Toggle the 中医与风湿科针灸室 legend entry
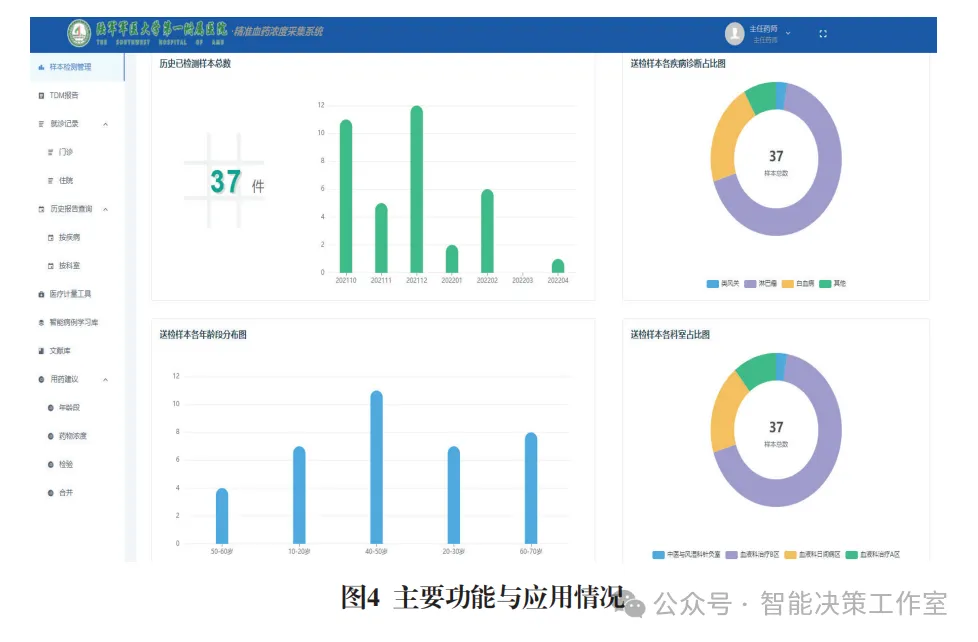978x642 pixels. [686, 555]
